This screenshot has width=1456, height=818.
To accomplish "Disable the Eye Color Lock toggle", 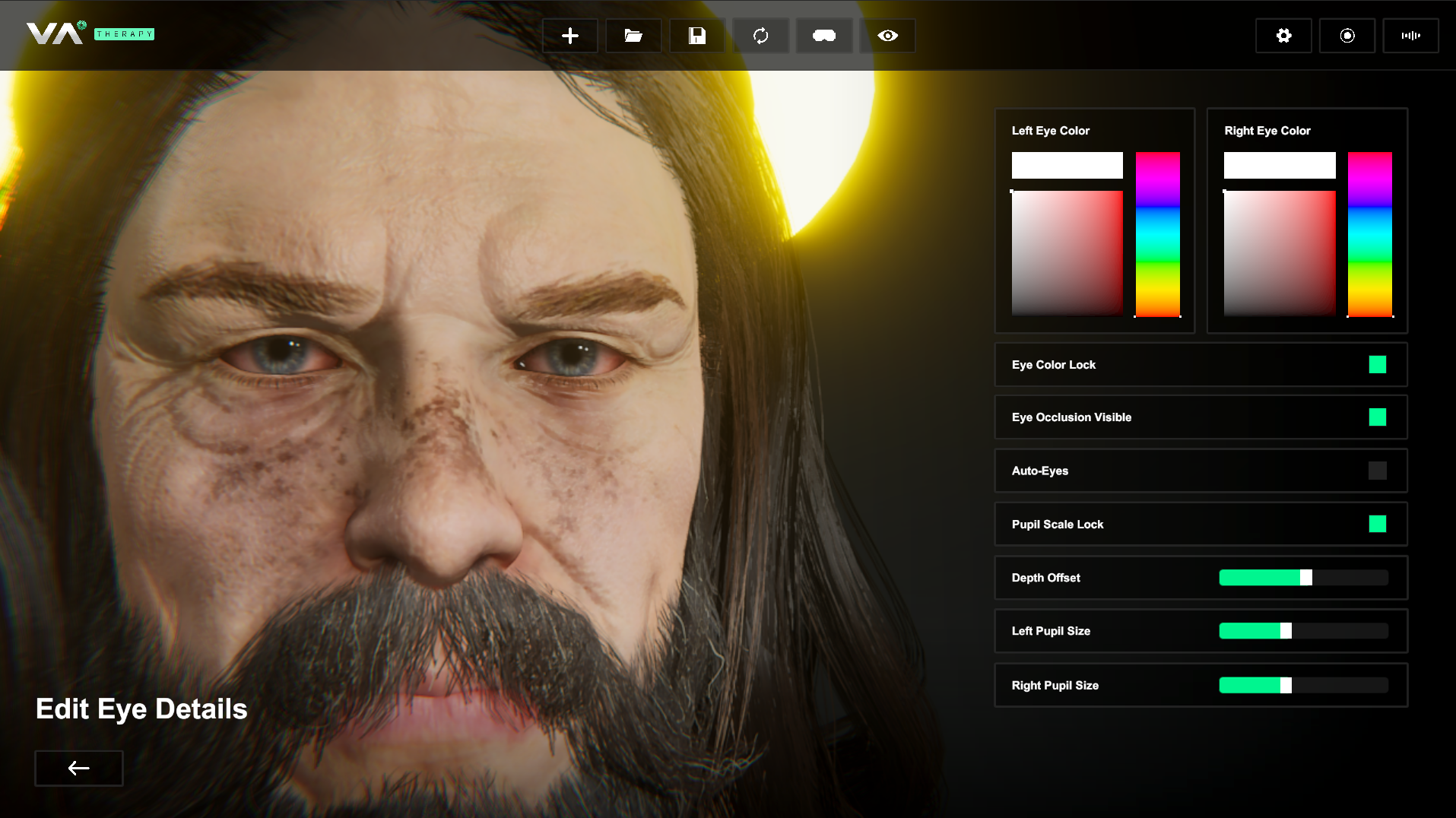I will click(x=1377, y=365).
